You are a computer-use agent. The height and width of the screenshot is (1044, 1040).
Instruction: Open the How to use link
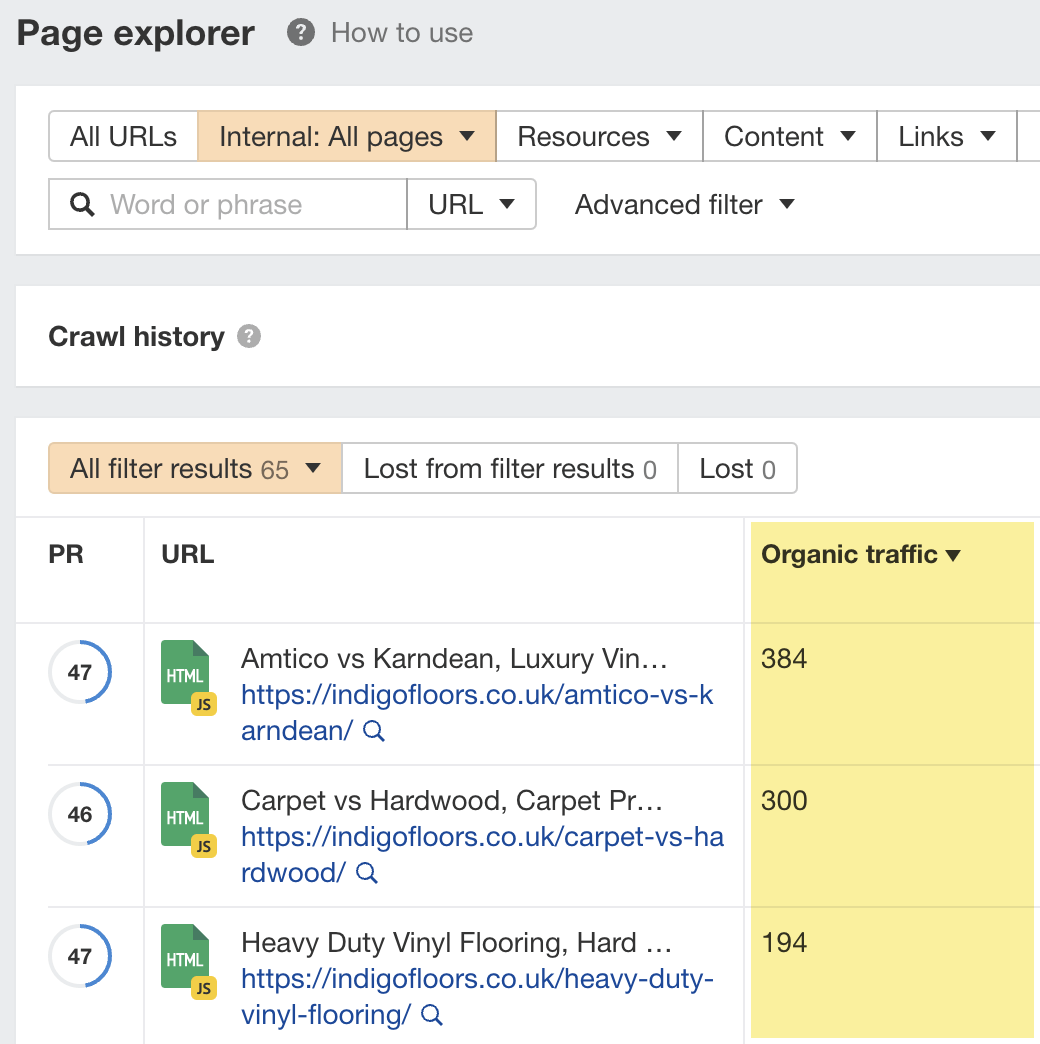point(401,33)
